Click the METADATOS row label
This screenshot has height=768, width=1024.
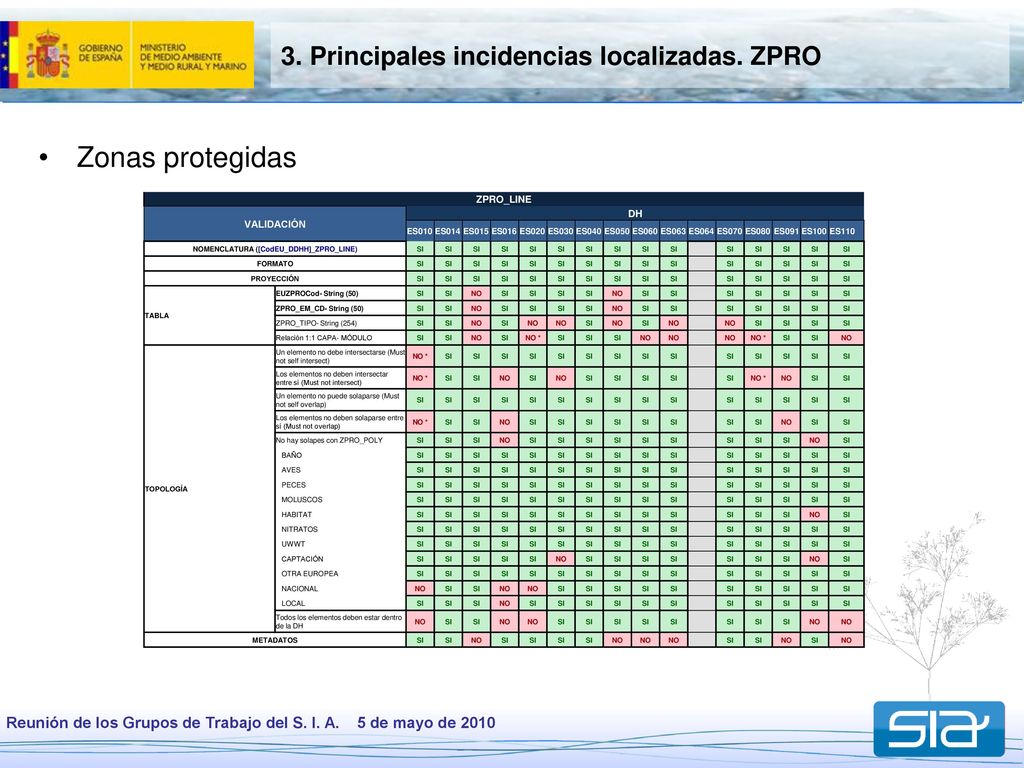click(275, 641)
